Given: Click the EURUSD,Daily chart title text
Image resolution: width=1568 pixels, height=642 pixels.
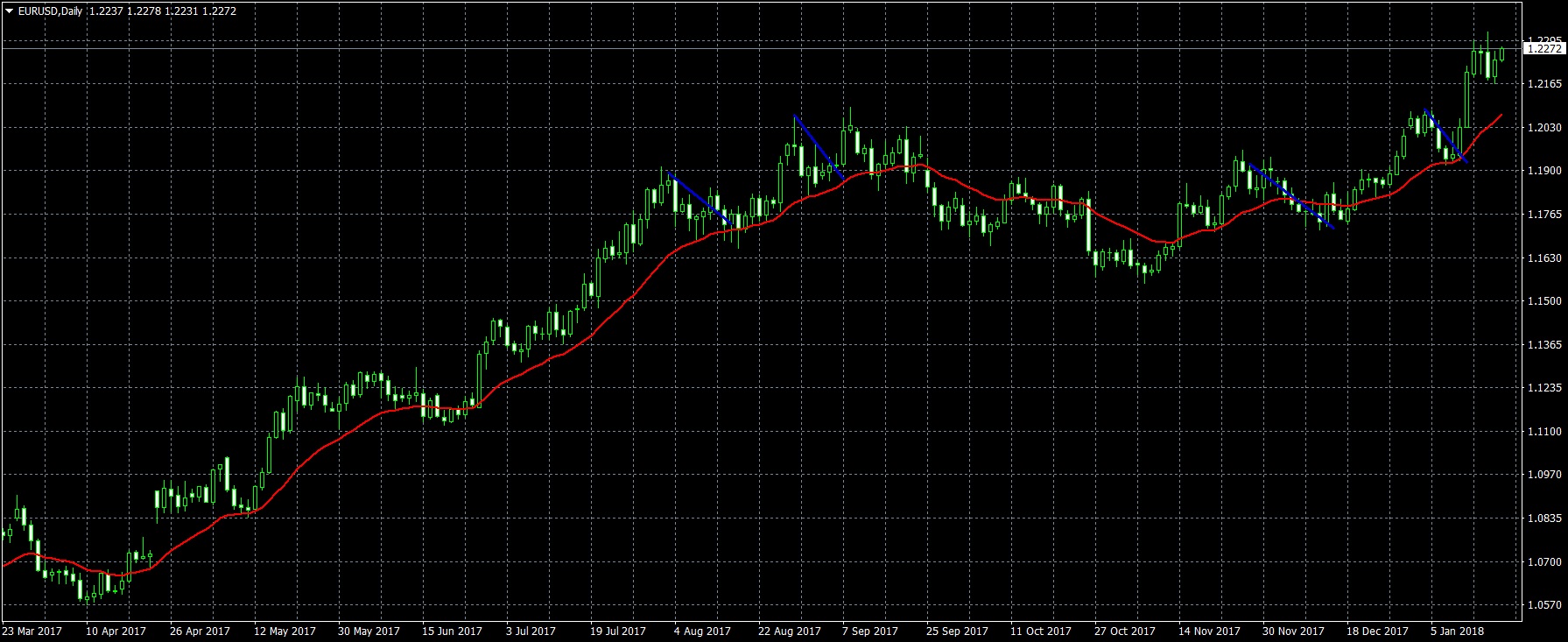Looking at the screenshot, I should coord(50,11).
